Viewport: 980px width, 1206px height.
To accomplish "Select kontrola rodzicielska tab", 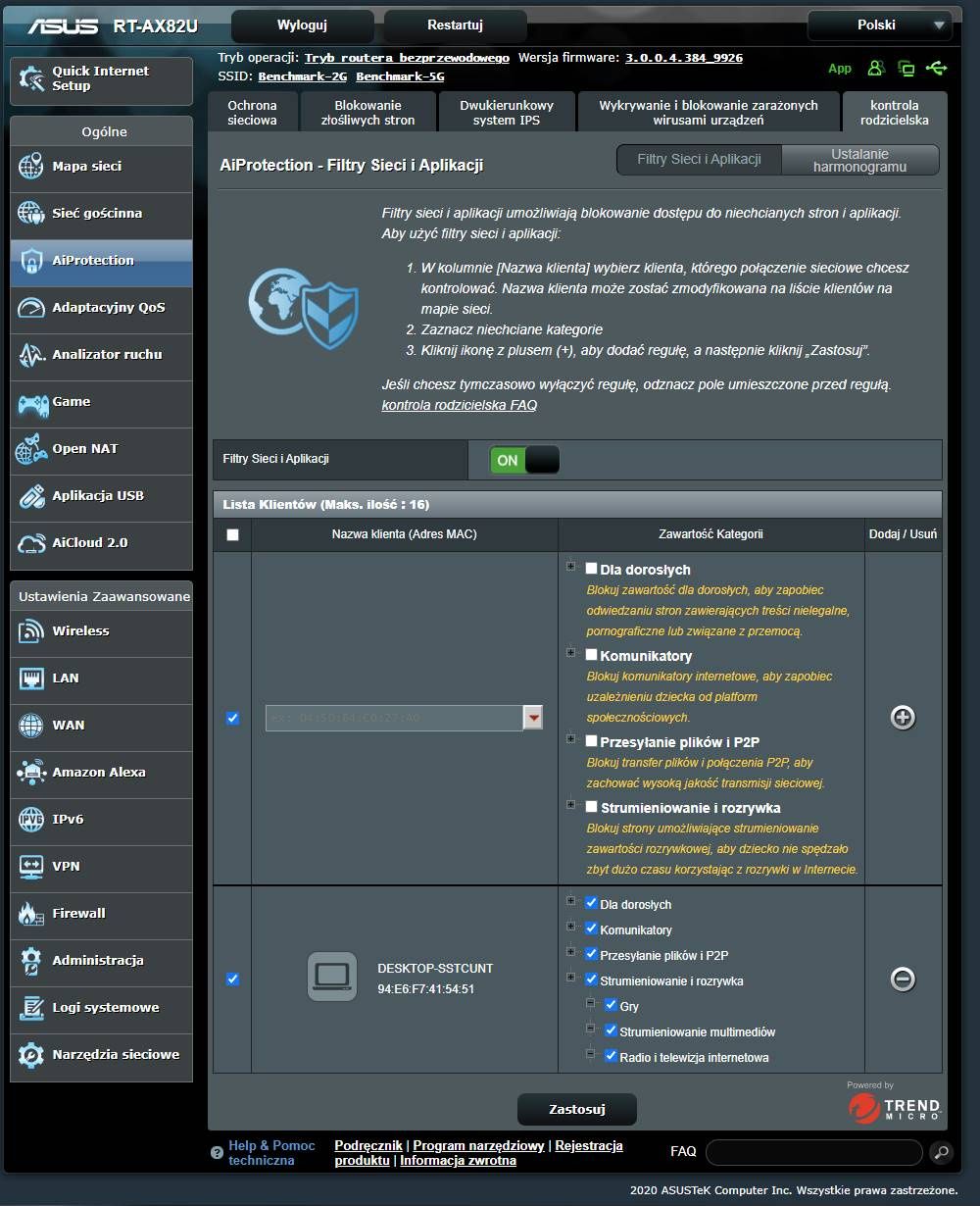I will pyautogui.click(x=895, y=113).
